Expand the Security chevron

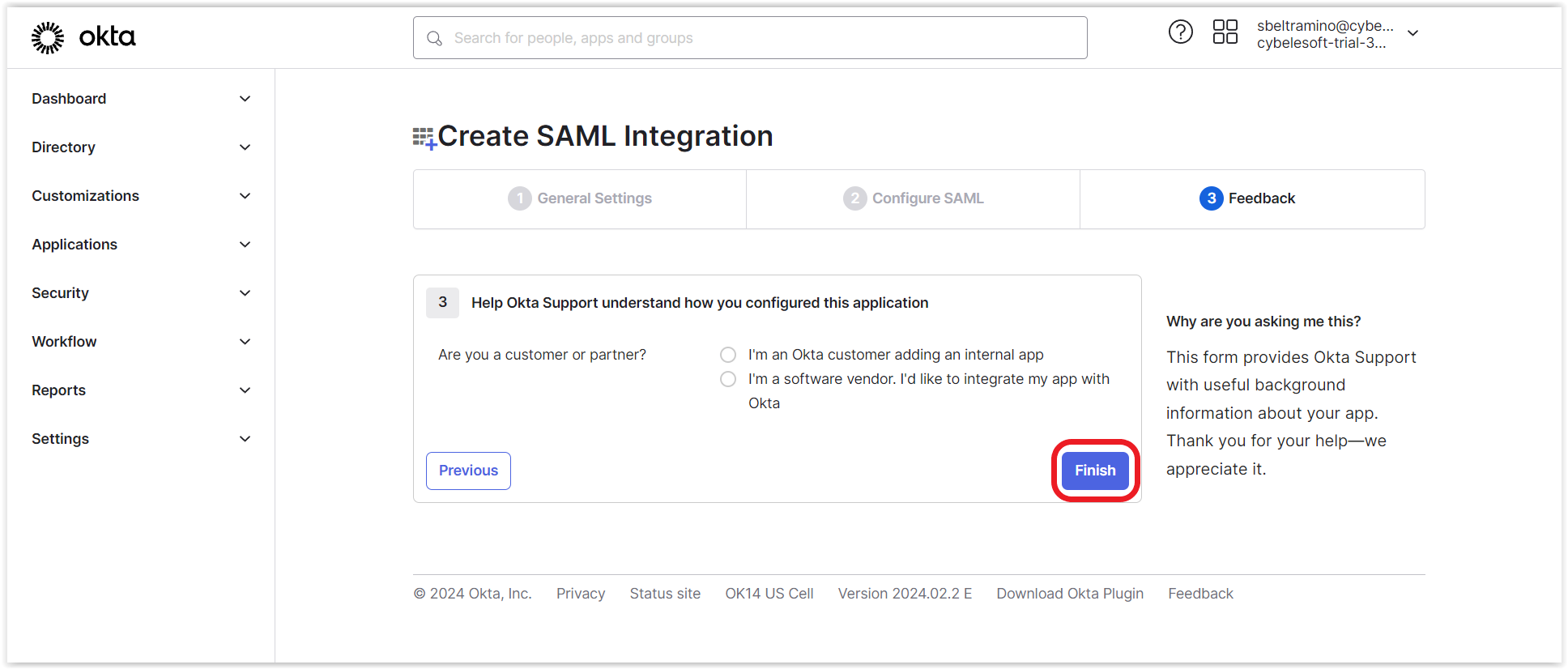pyautogui.click(x=245, y=293)
